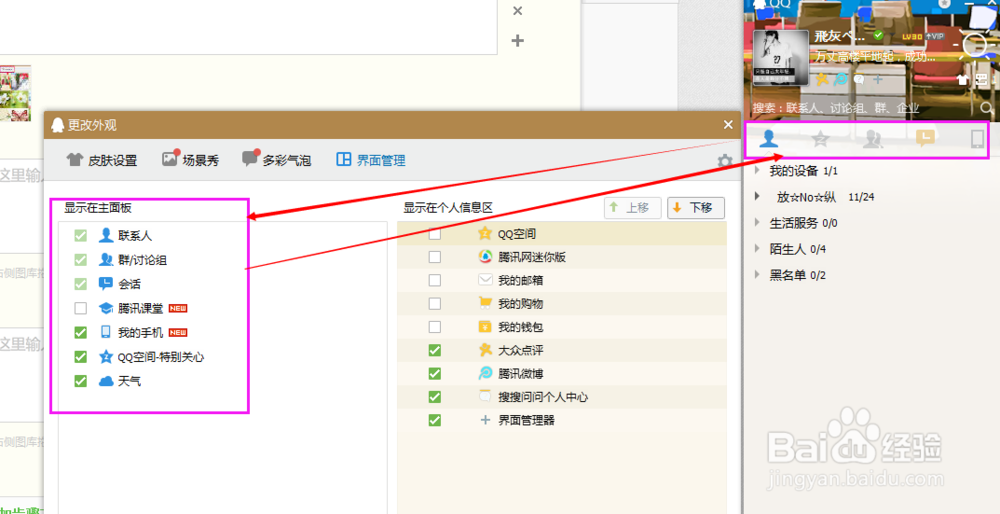Open the 皮肤设置 tab
Image resolution: width=1000 pixels, height=514 pixels.
pyautogui.click(x=102, y=160)
